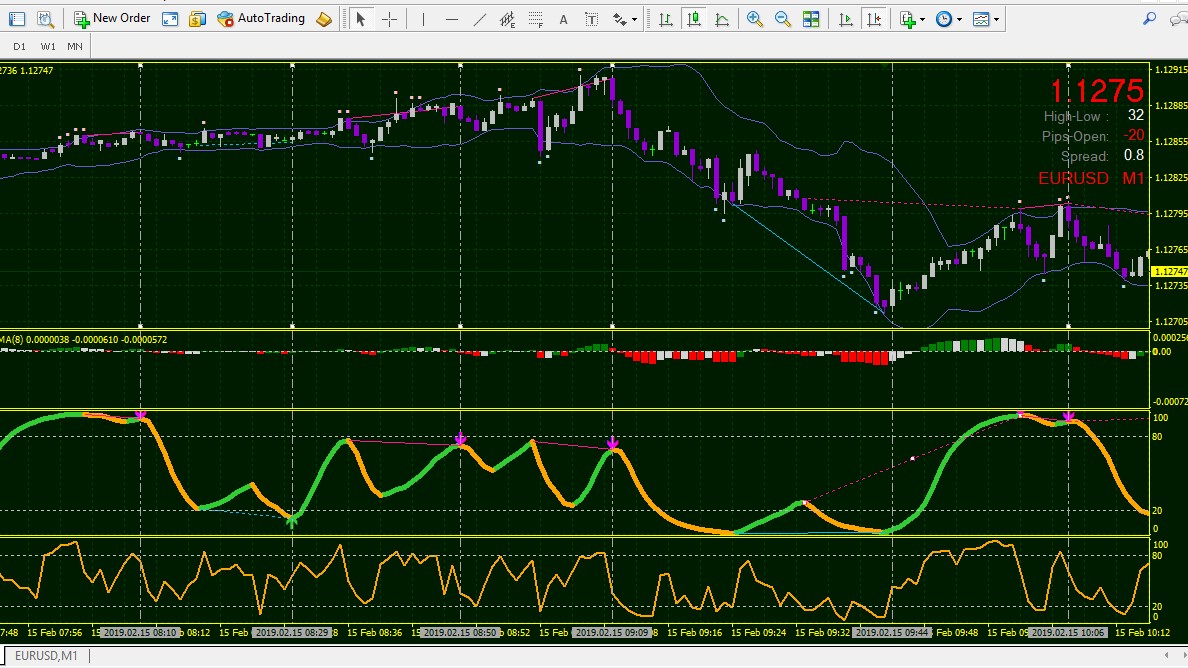Tile chart windows icon
Viewport: 1188px width, 668px height.
point(811,20)
